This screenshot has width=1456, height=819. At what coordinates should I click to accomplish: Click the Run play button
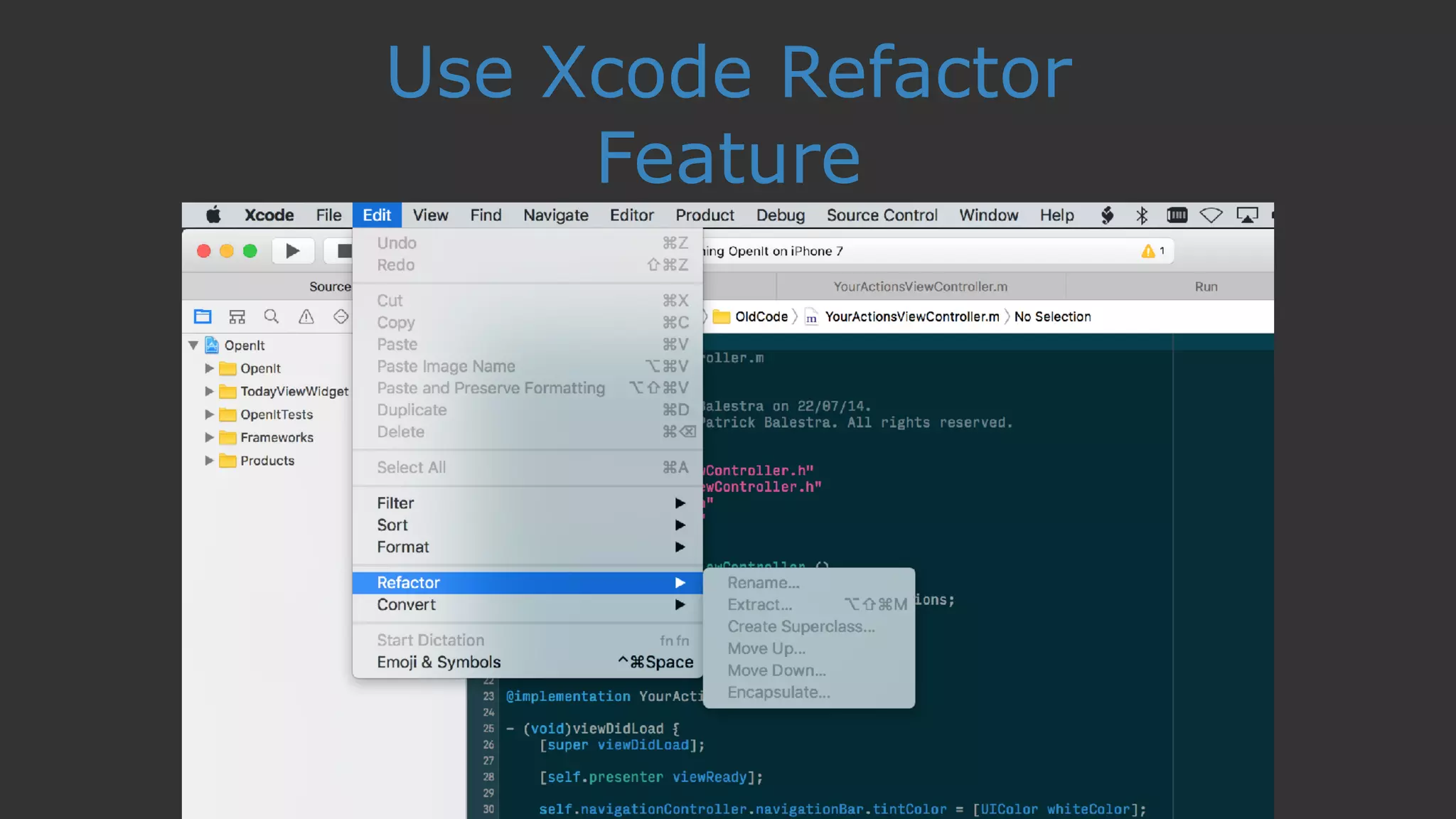[x=292, y=251]
